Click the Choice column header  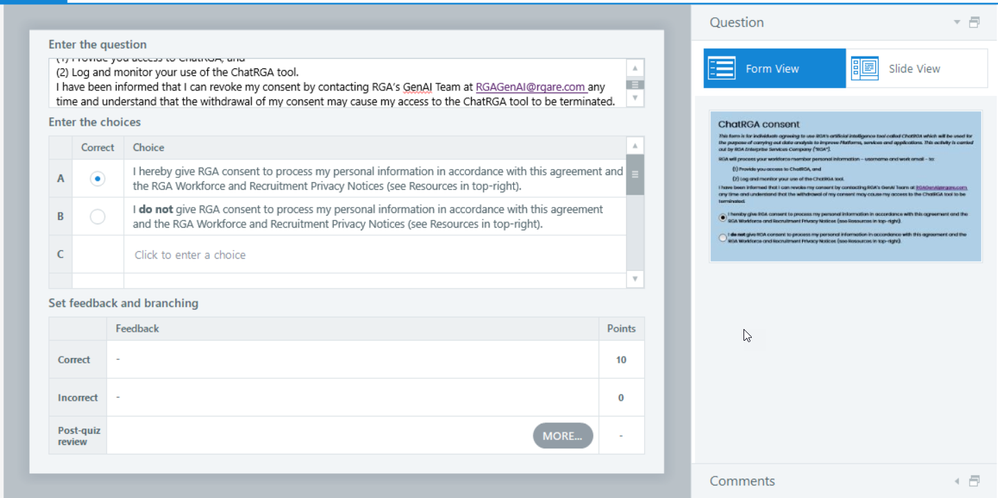[x=148, y=148]
